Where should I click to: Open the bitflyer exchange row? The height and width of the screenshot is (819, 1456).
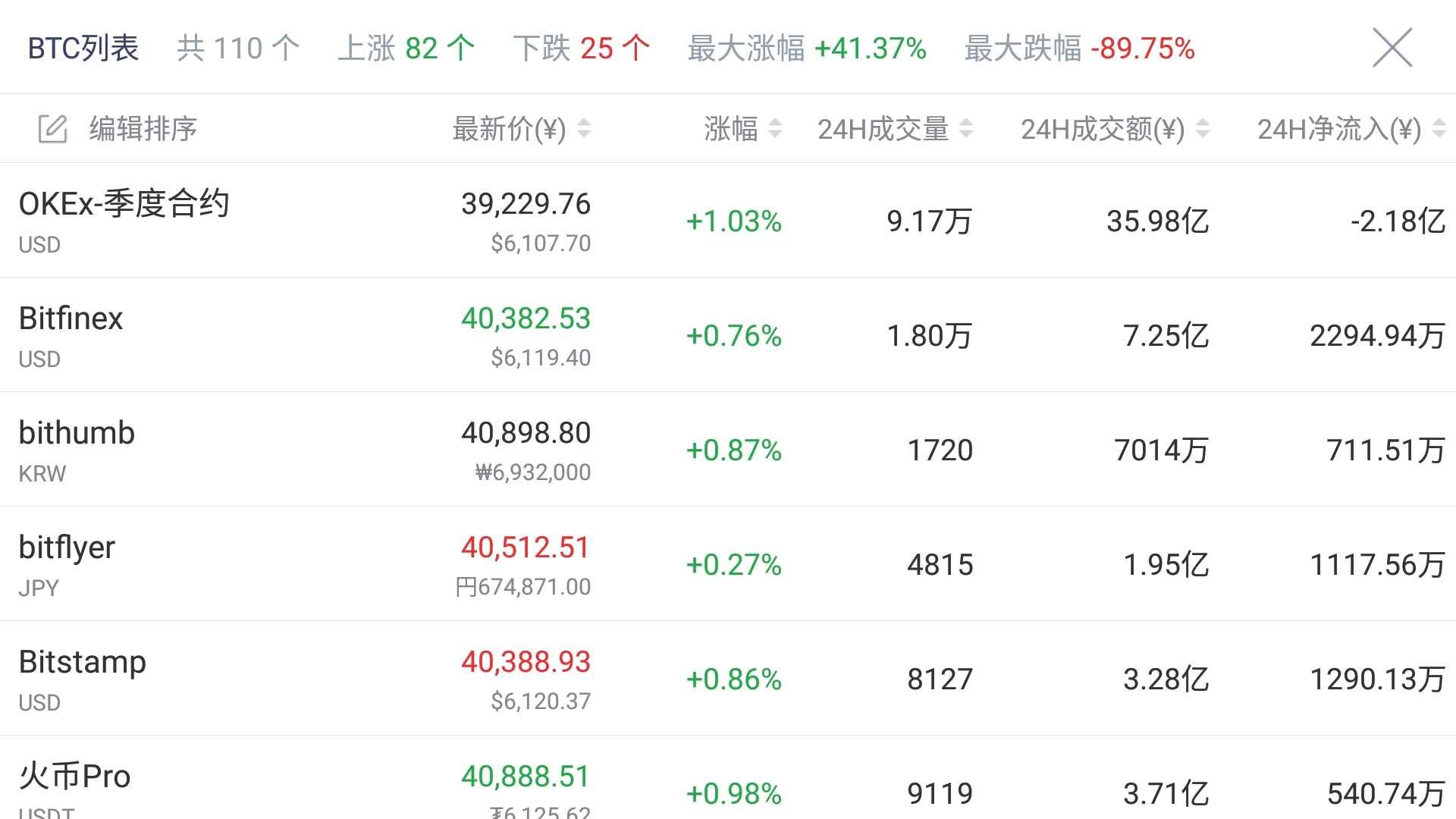tap(728, 563)
